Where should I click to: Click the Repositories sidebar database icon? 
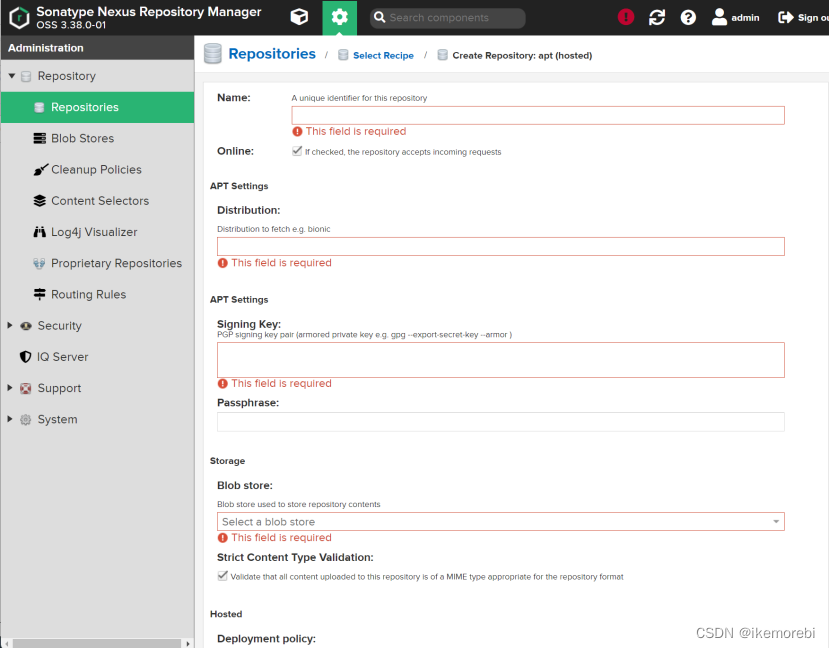click(39, 107)
